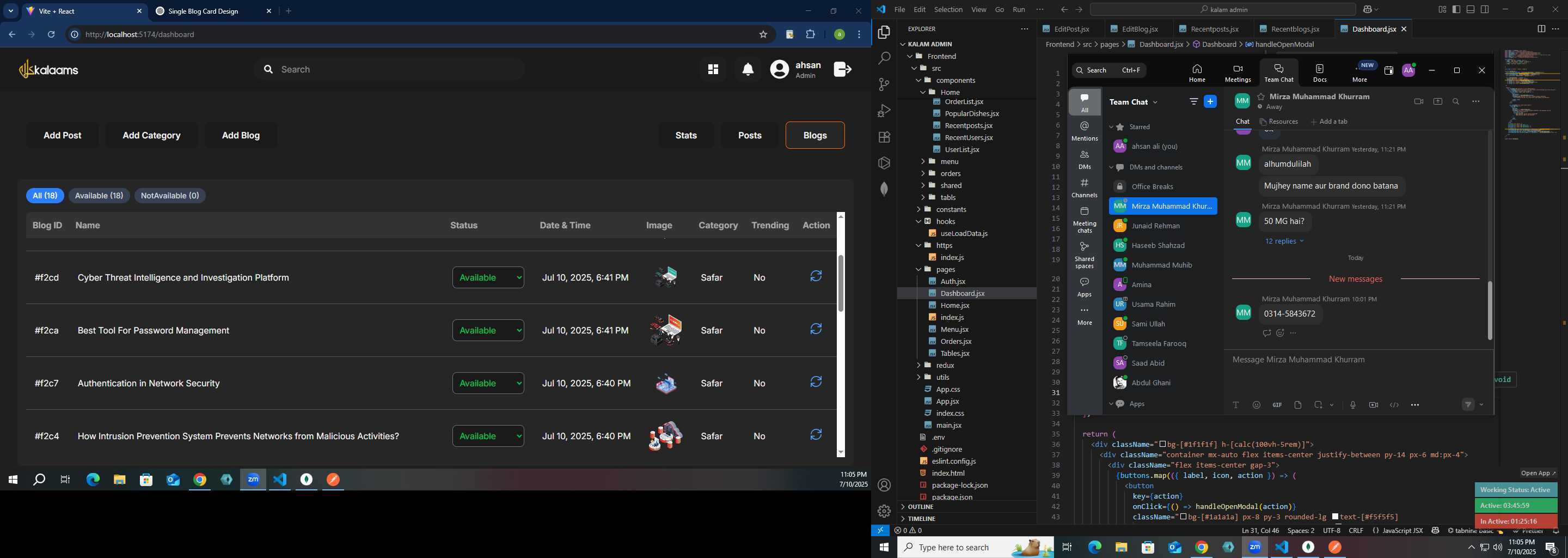Open Mentions in Zoom chat sidebar
Screen dimensions: 1568x558
(1085, 131)
